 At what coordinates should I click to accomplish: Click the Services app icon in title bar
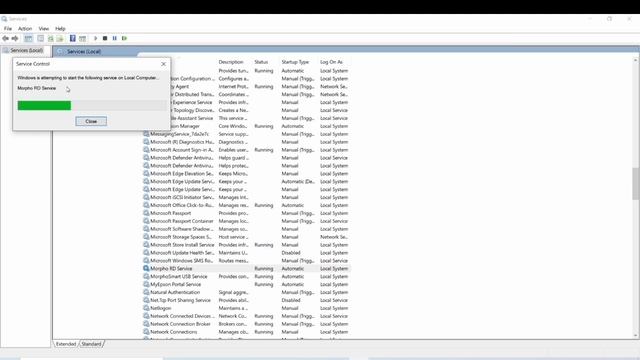(4, 19)
